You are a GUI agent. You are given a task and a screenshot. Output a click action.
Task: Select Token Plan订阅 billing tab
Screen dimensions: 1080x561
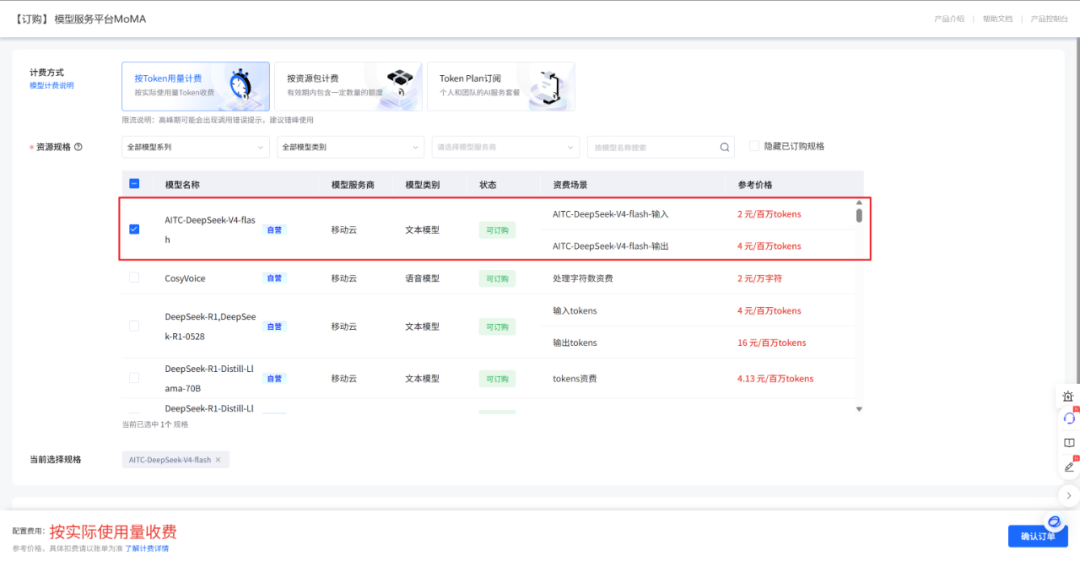pos(501,86)
